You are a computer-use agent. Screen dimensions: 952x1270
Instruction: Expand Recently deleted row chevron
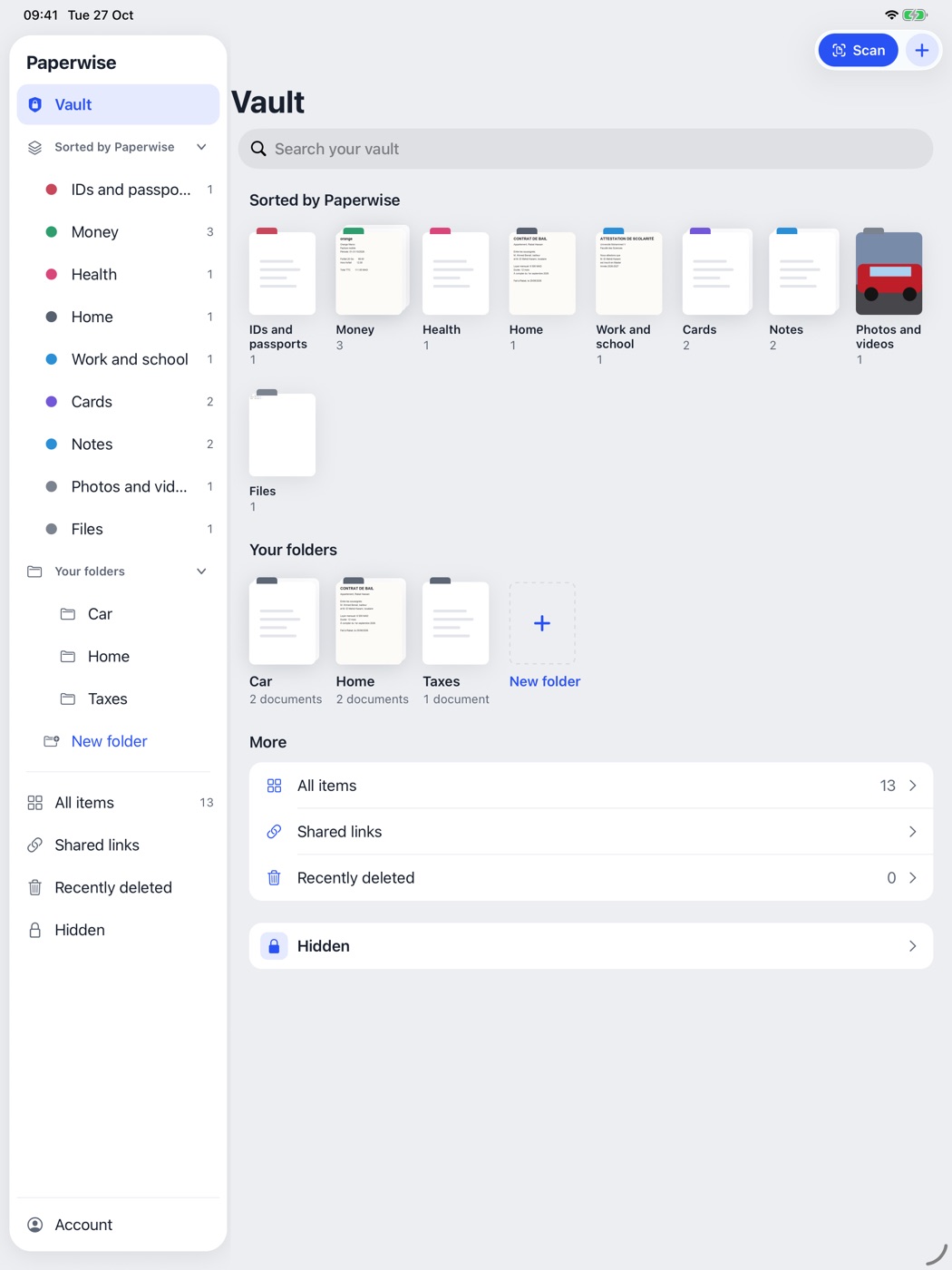(x=913, y=878)
